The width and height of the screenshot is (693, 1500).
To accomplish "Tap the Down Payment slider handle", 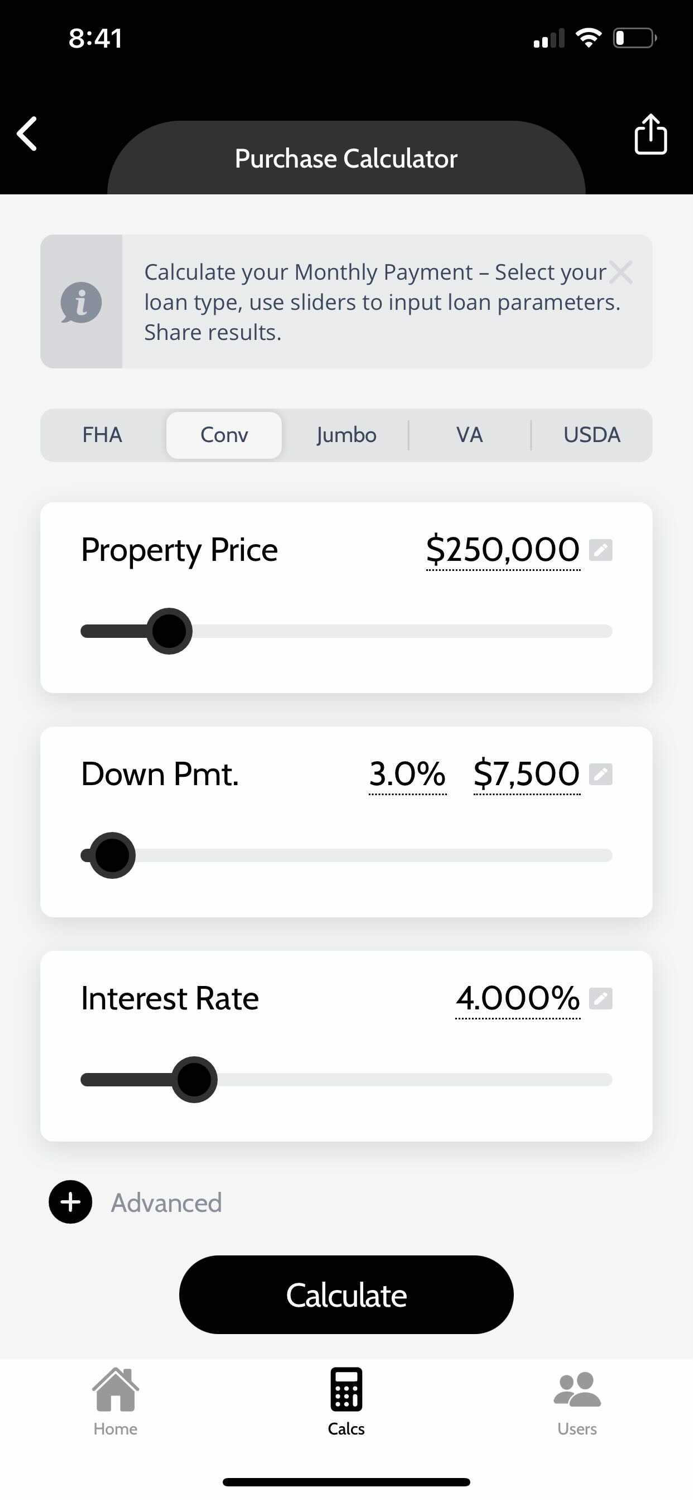I will [110, 855].
